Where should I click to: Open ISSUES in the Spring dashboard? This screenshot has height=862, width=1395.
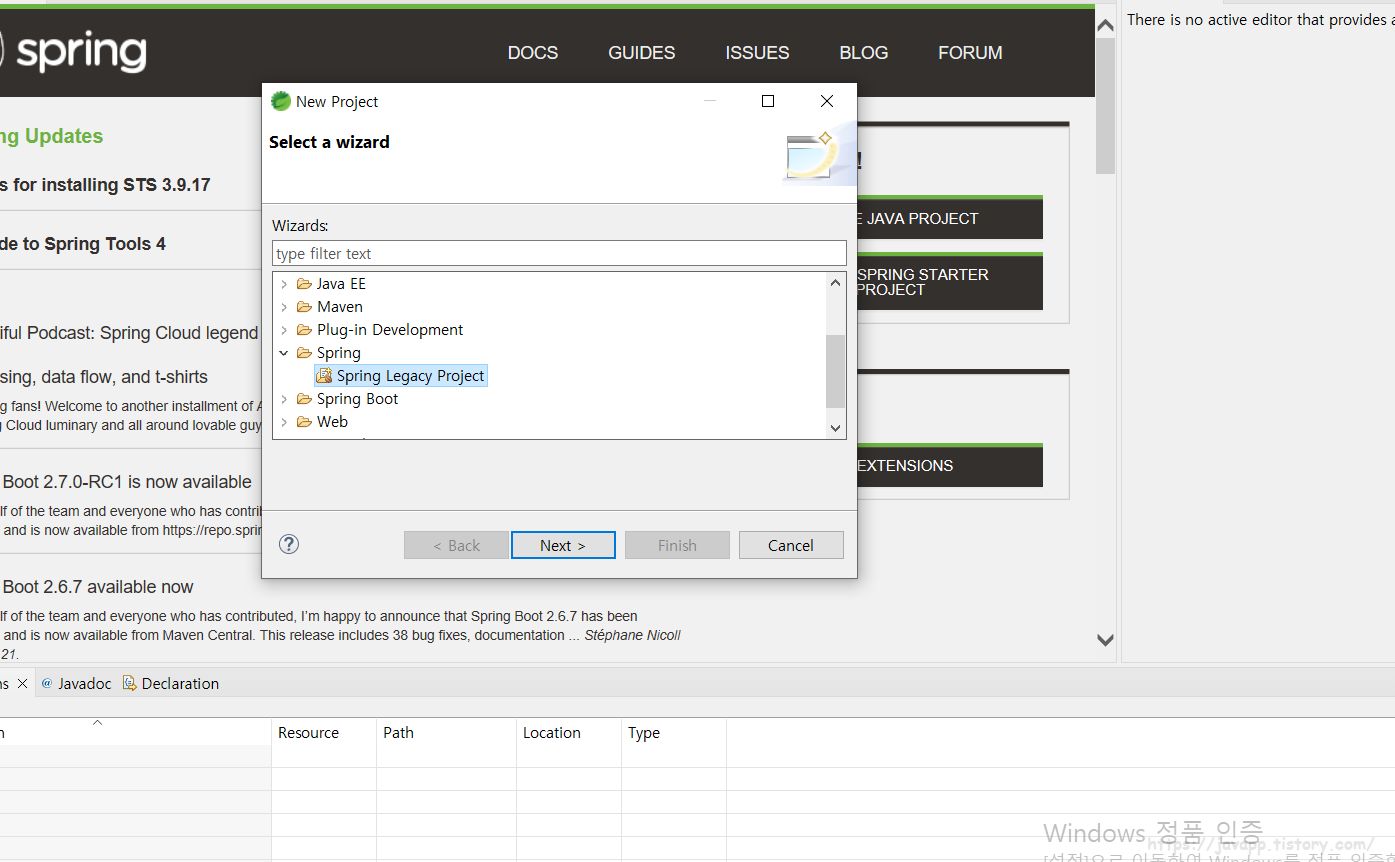tap(757, 53)
